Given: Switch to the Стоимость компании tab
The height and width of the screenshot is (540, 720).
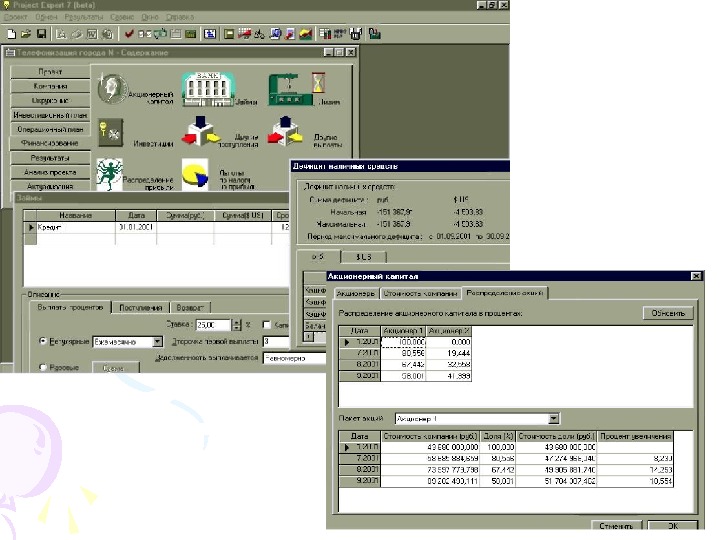Looking at the screenshot, I should click(x=420, y=293).
